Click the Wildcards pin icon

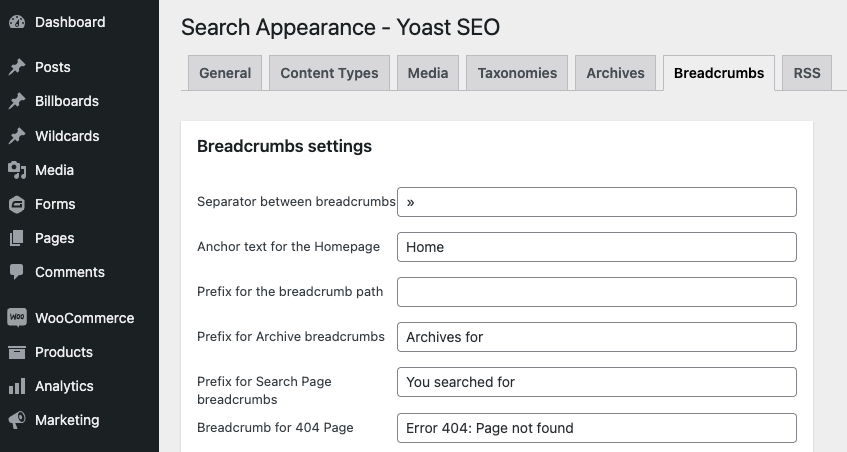(x=17, y=136)
